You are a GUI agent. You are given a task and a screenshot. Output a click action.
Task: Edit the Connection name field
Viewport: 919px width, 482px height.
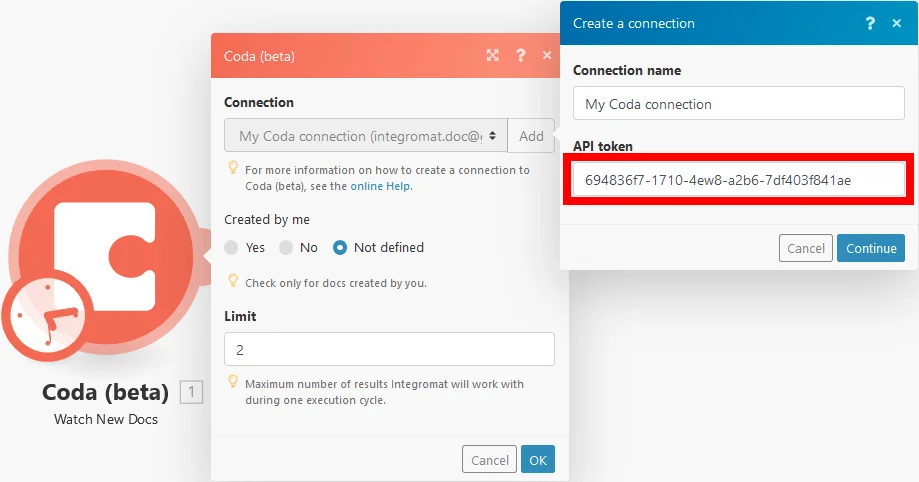point(738,104)
